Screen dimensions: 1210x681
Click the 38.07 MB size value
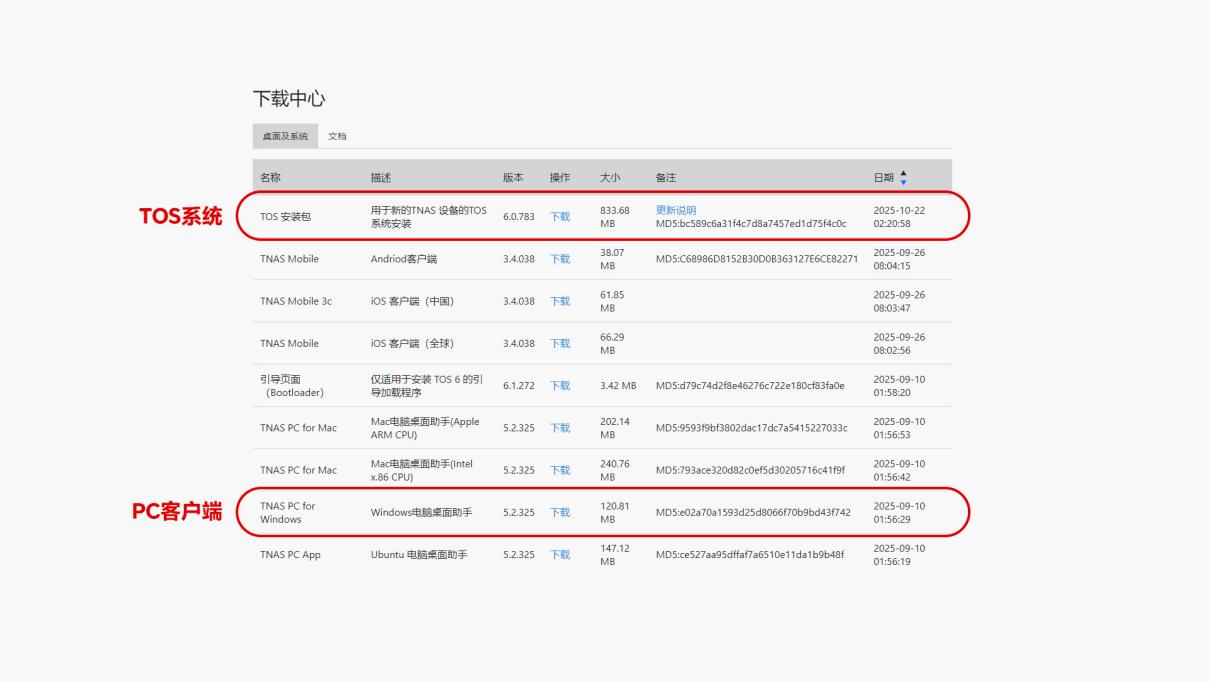point(612,259)
